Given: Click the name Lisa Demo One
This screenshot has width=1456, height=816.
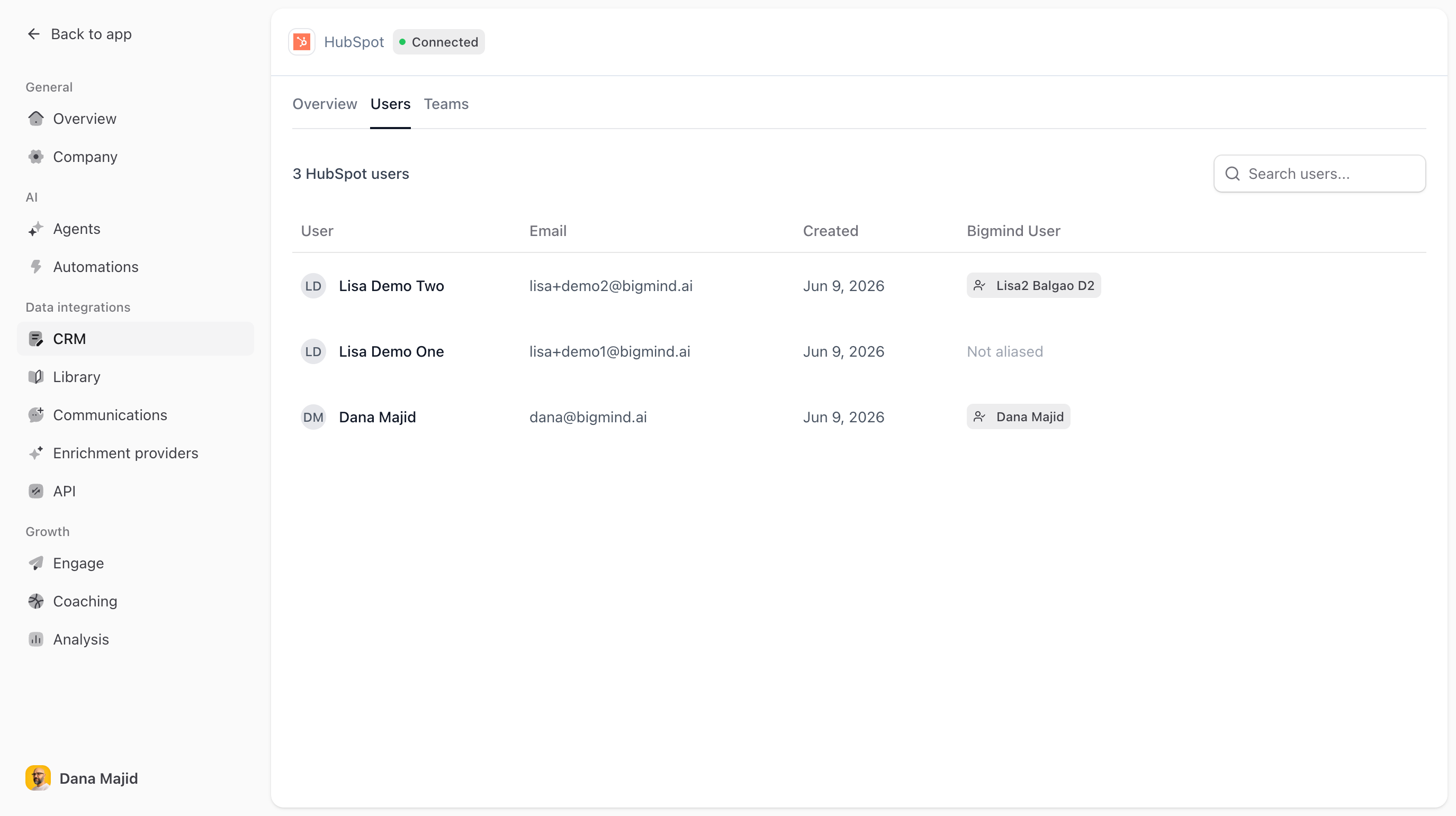Looking at the screenshot, I should 391,351.
